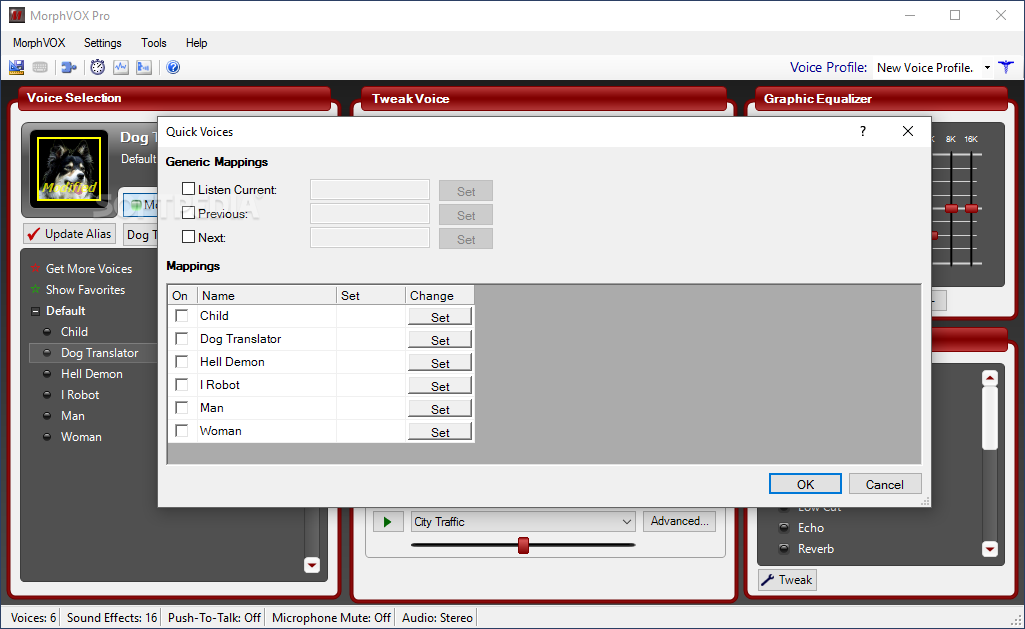The width and height of the screenshot is (1025, 629).
Task: Click Set button for Woman mapping
Action: pos(440,432)
